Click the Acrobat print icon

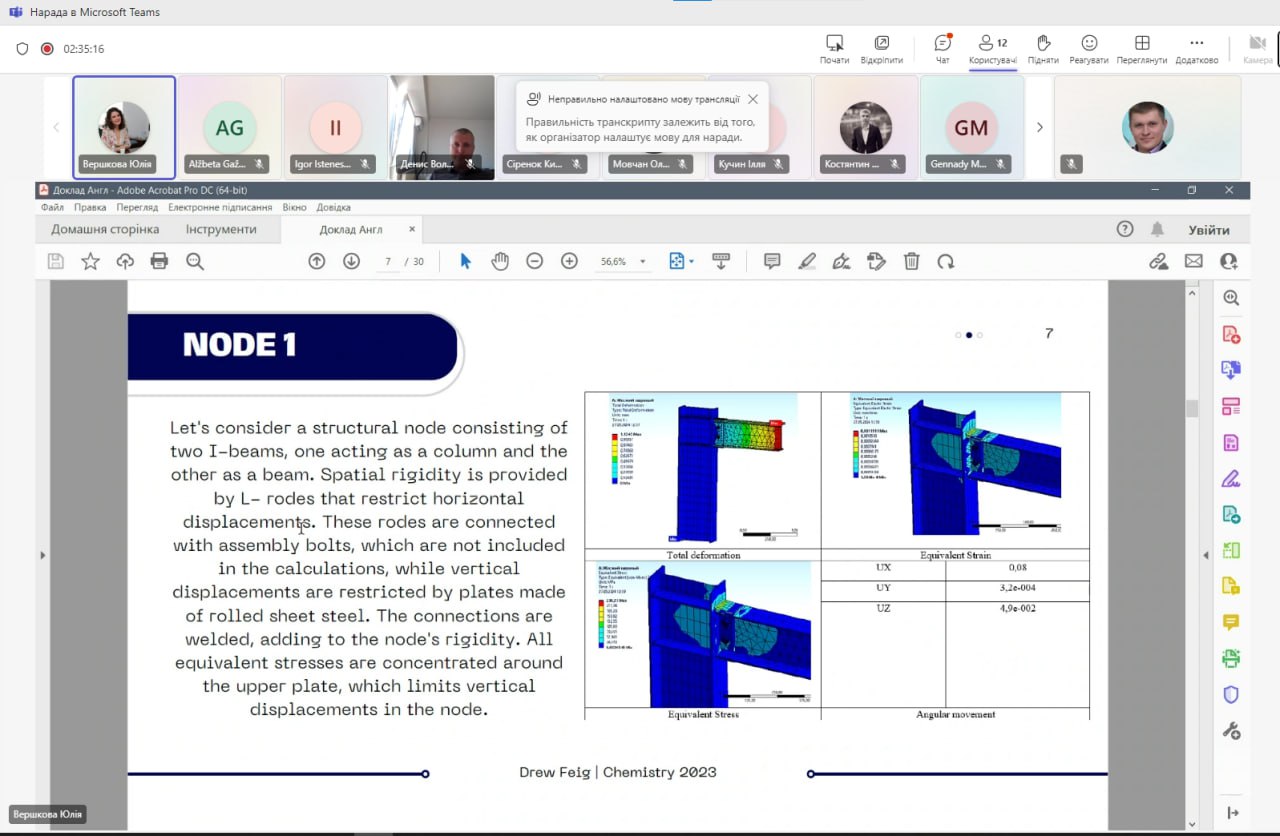[x=159, y=261]
